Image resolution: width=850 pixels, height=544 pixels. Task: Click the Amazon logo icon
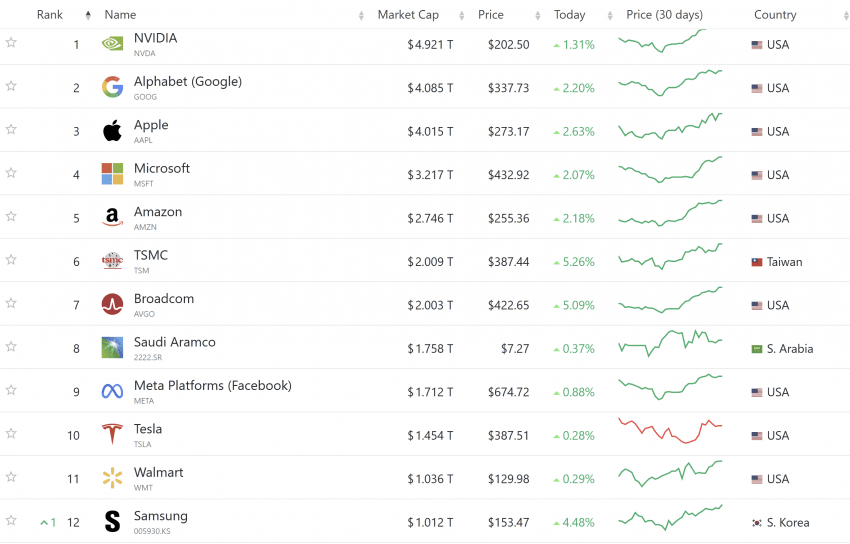[x=112, y=217]
